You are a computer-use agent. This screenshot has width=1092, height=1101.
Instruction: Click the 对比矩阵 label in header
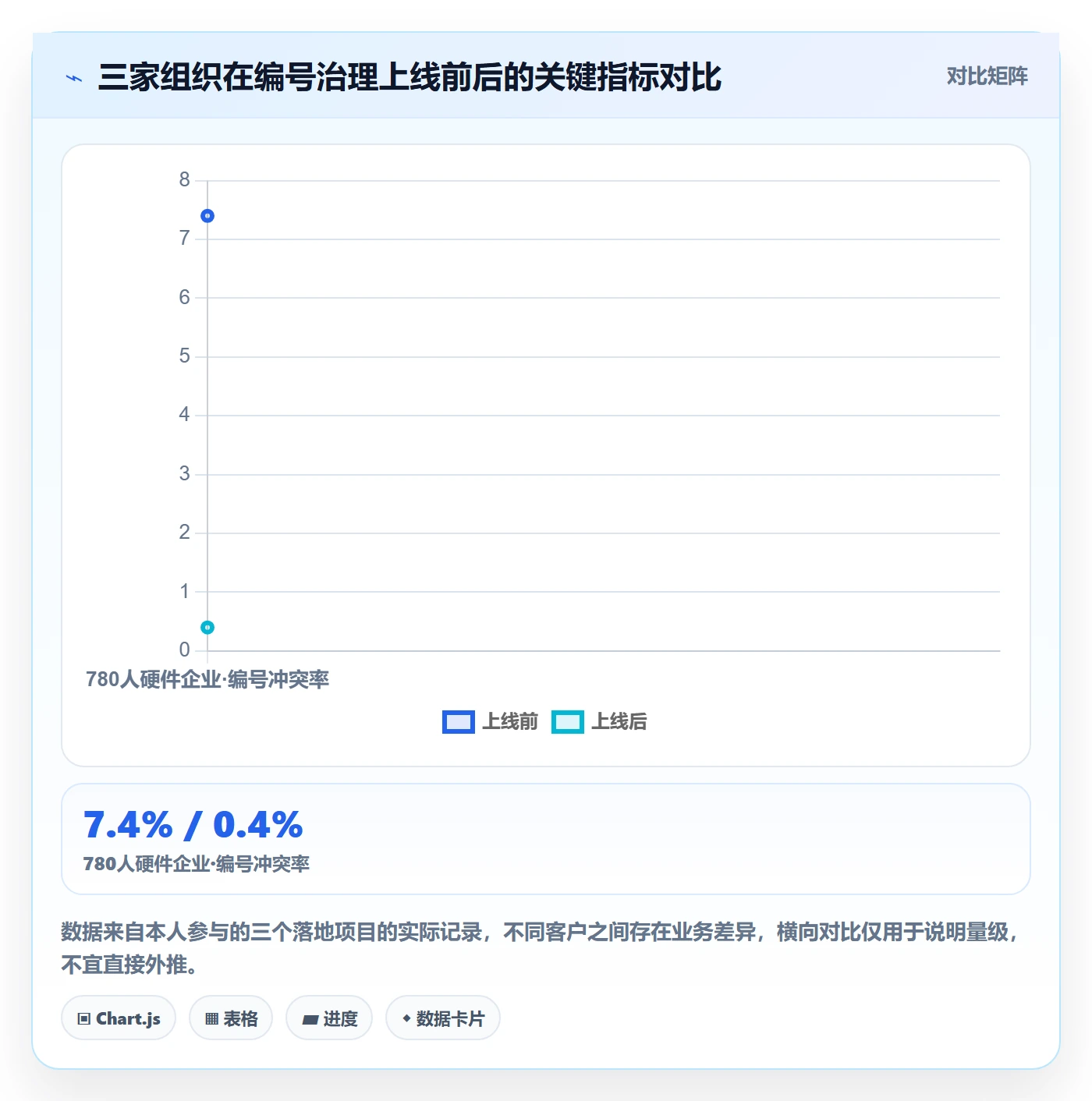[x=987, y=76]
